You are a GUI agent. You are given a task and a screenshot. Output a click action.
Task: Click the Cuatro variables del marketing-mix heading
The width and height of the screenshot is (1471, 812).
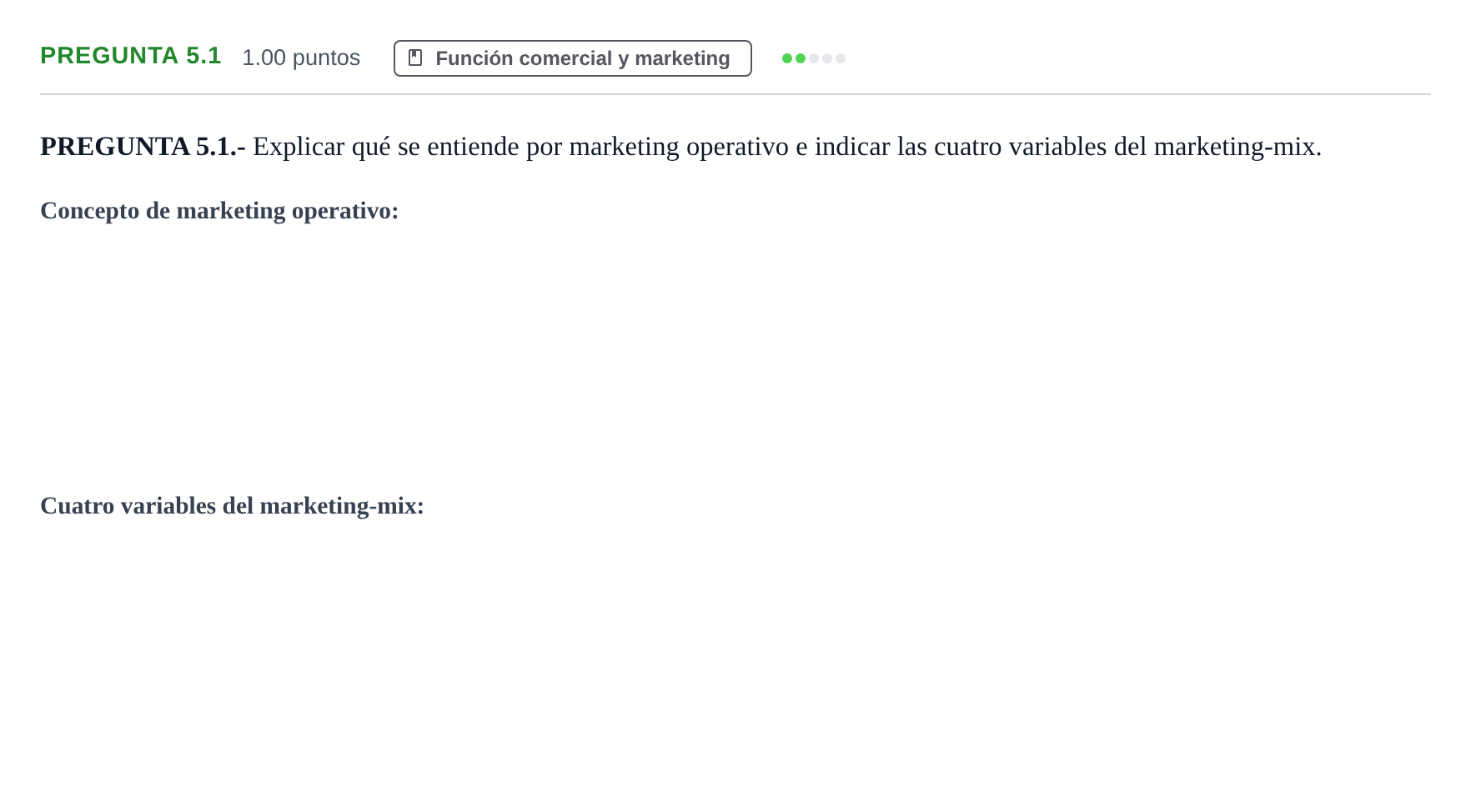point(232,506)
